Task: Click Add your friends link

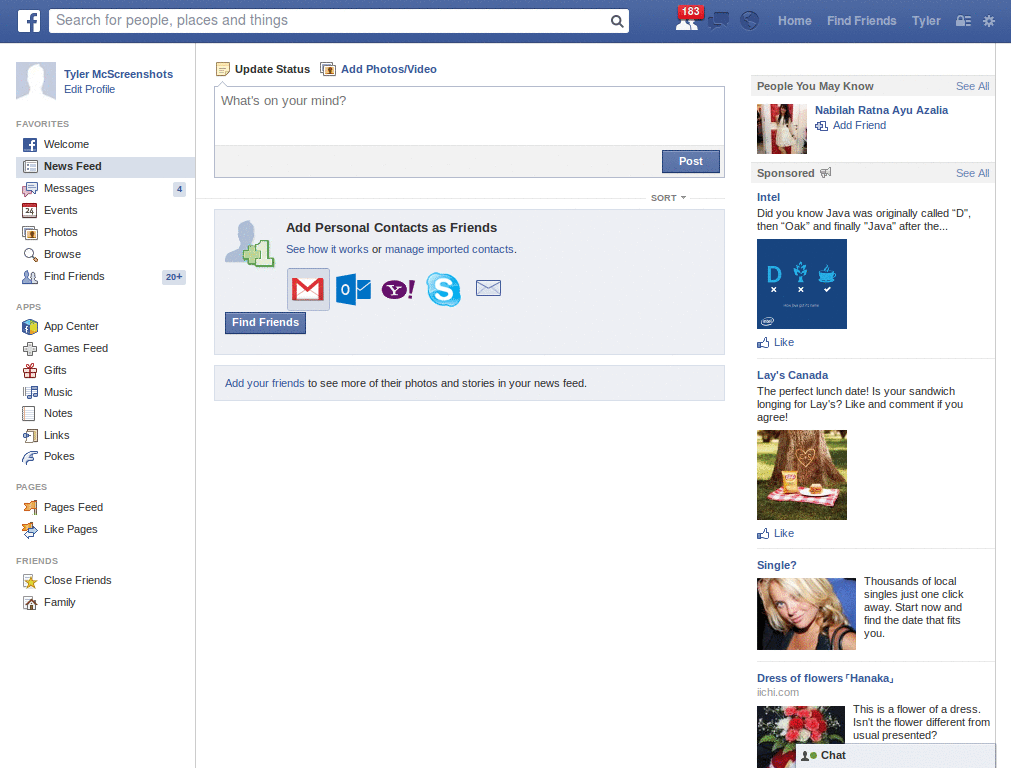Action: [264, 383]
